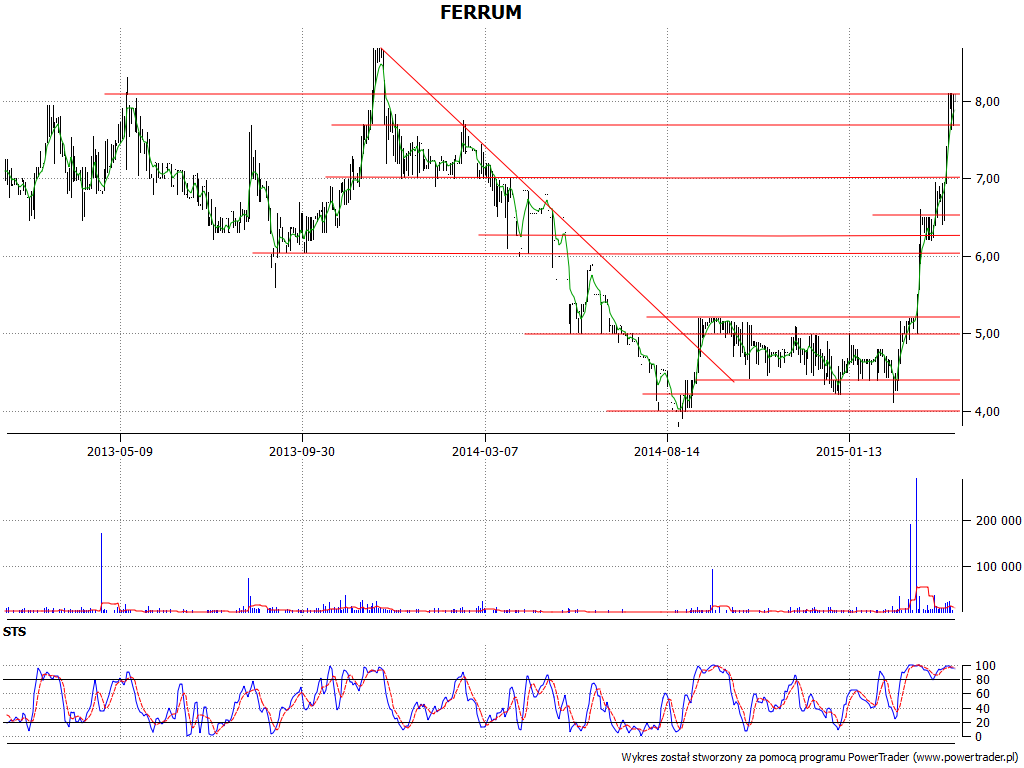Click the STS indicator label

tap(14, 632)
